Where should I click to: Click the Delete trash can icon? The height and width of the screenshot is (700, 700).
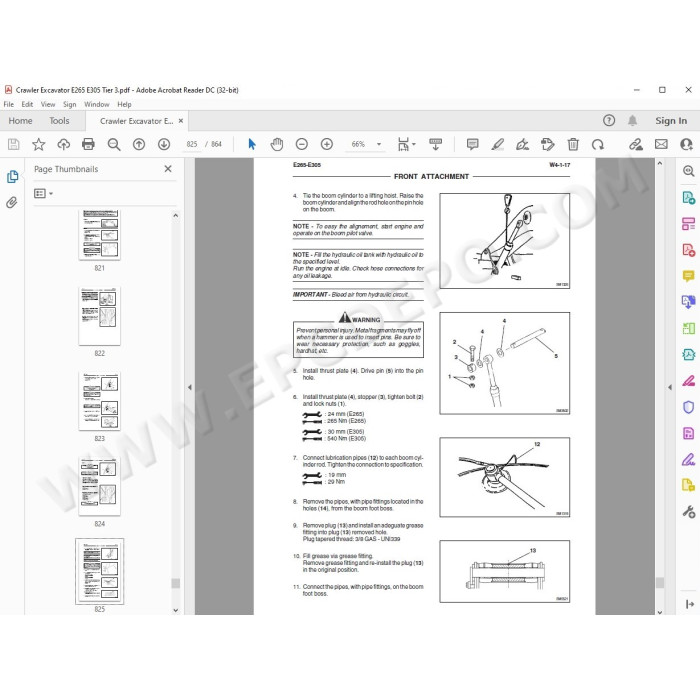573,144
